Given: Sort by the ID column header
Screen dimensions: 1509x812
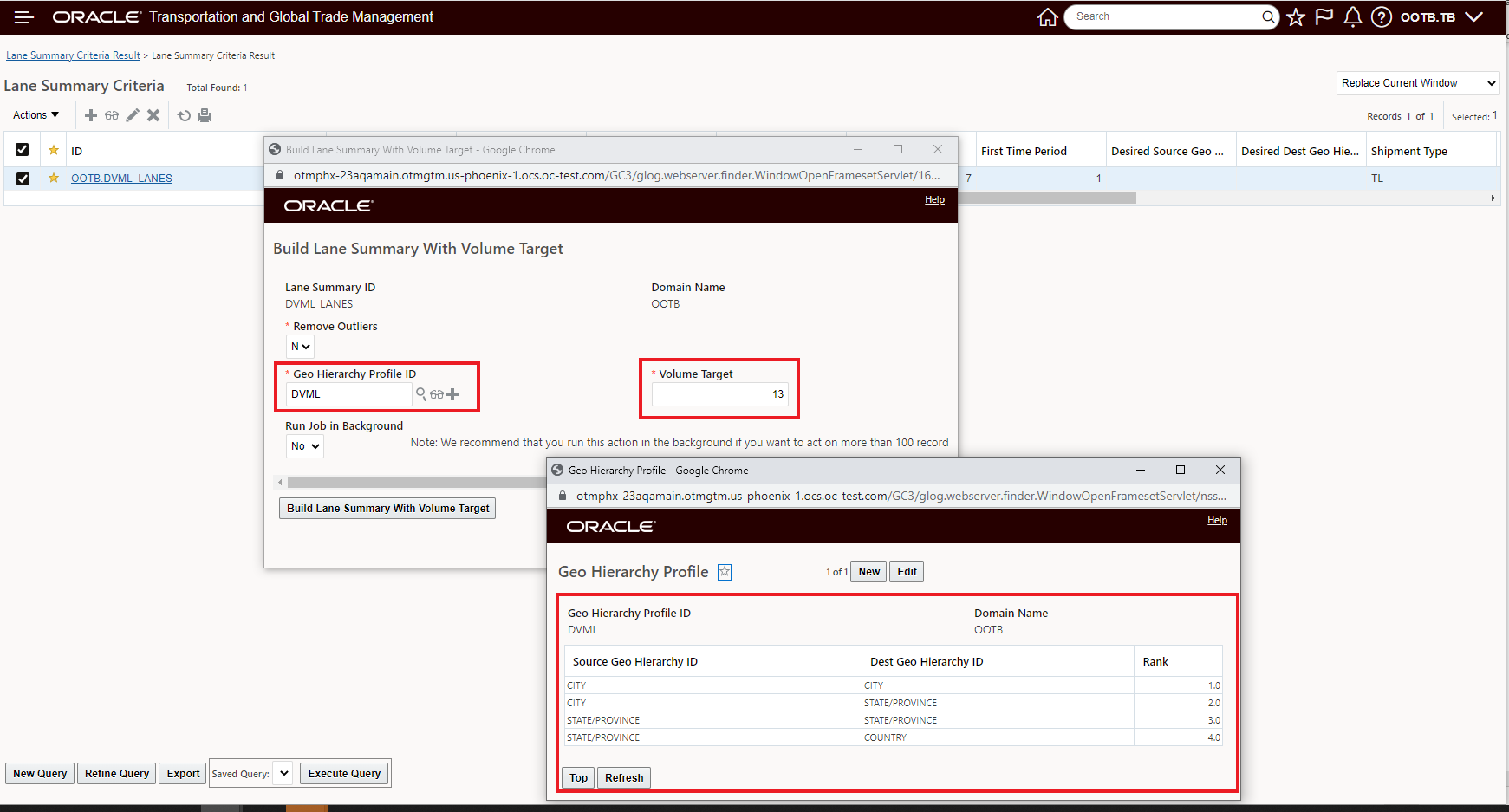Looking at the screenshot, I should coord(77,151).
